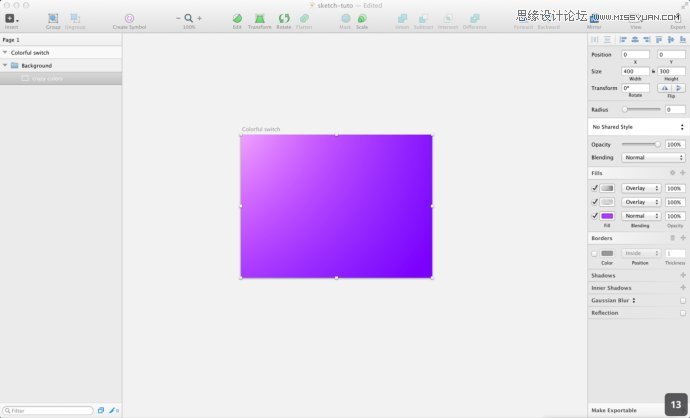690x418 pixels.
Task: Select the Background group layer
Action: pos(61,66)
